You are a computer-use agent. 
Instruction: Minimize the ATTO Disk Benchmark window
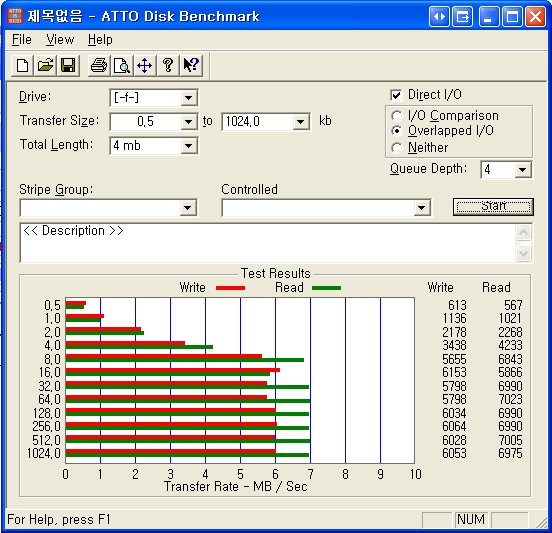(x=489, y=17)
